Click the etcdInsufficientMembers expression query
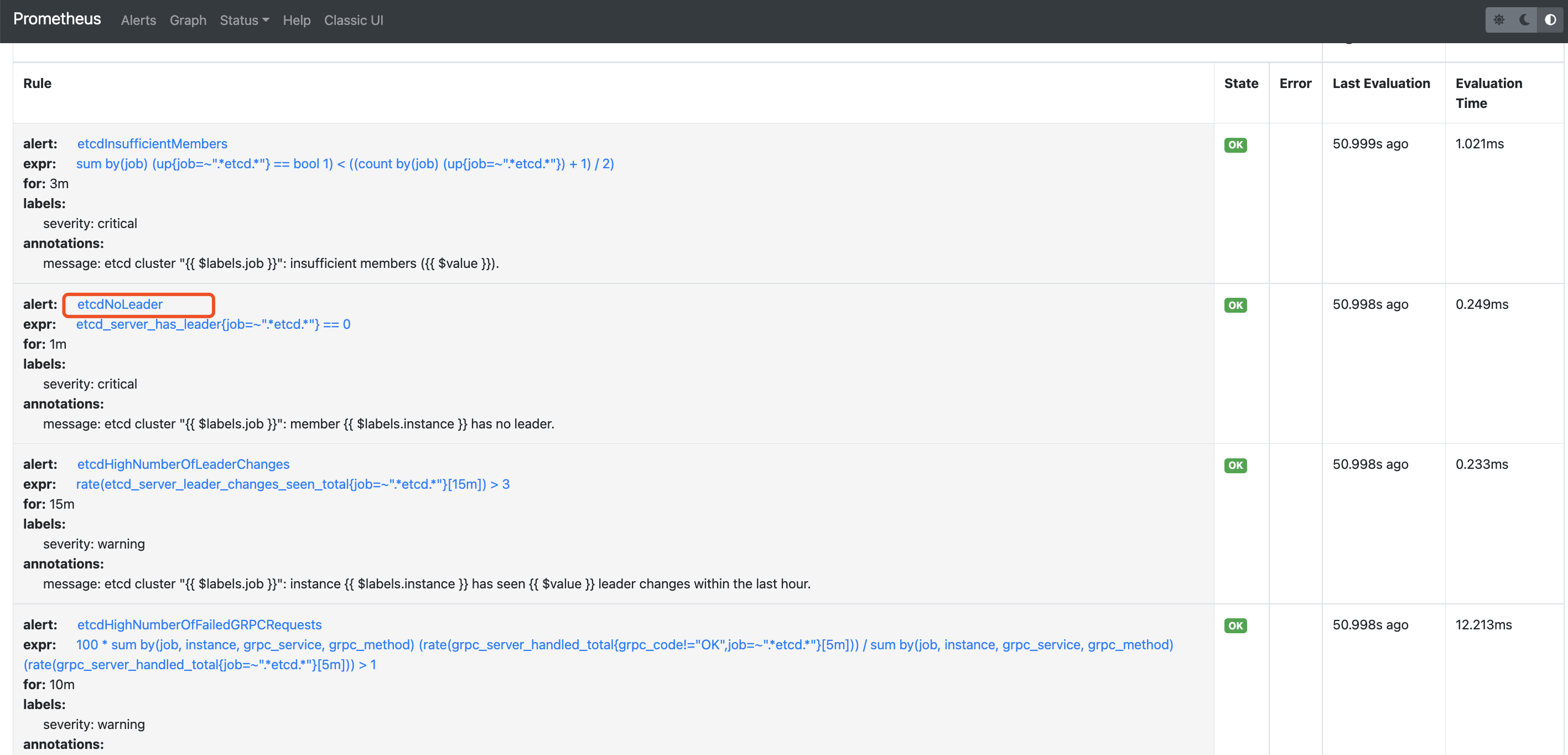 (345, 164)
